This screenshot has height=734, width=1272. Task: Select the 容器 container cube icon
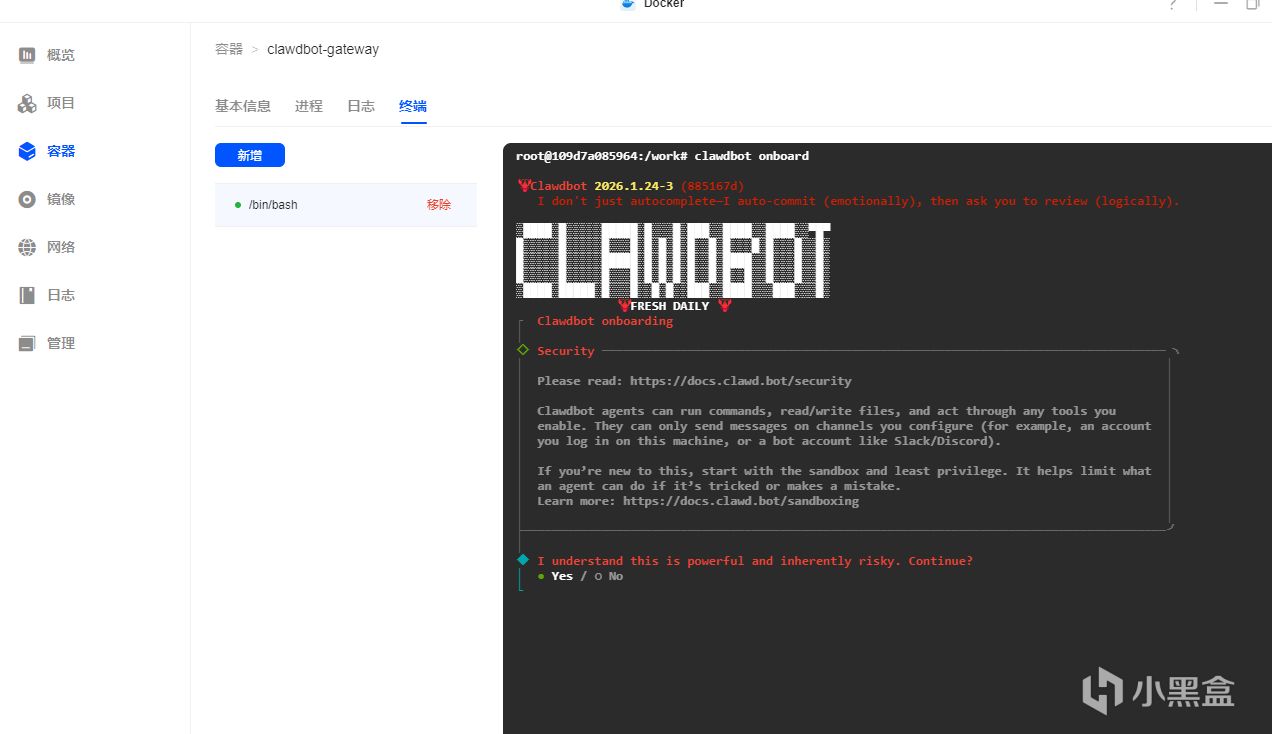tap(27, 151)
